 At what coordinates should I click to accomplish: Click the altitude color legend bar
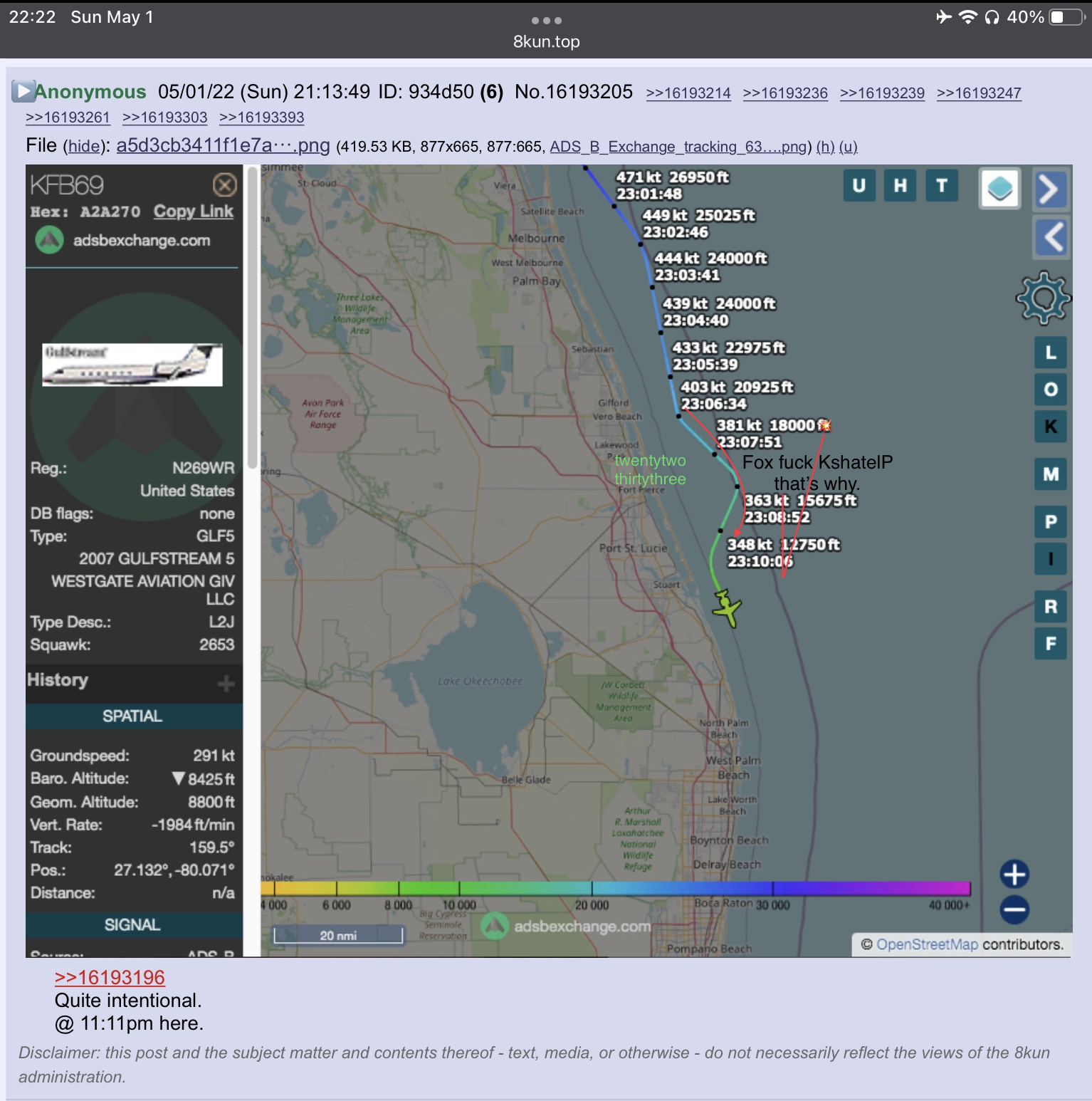[x=616, y=888]
